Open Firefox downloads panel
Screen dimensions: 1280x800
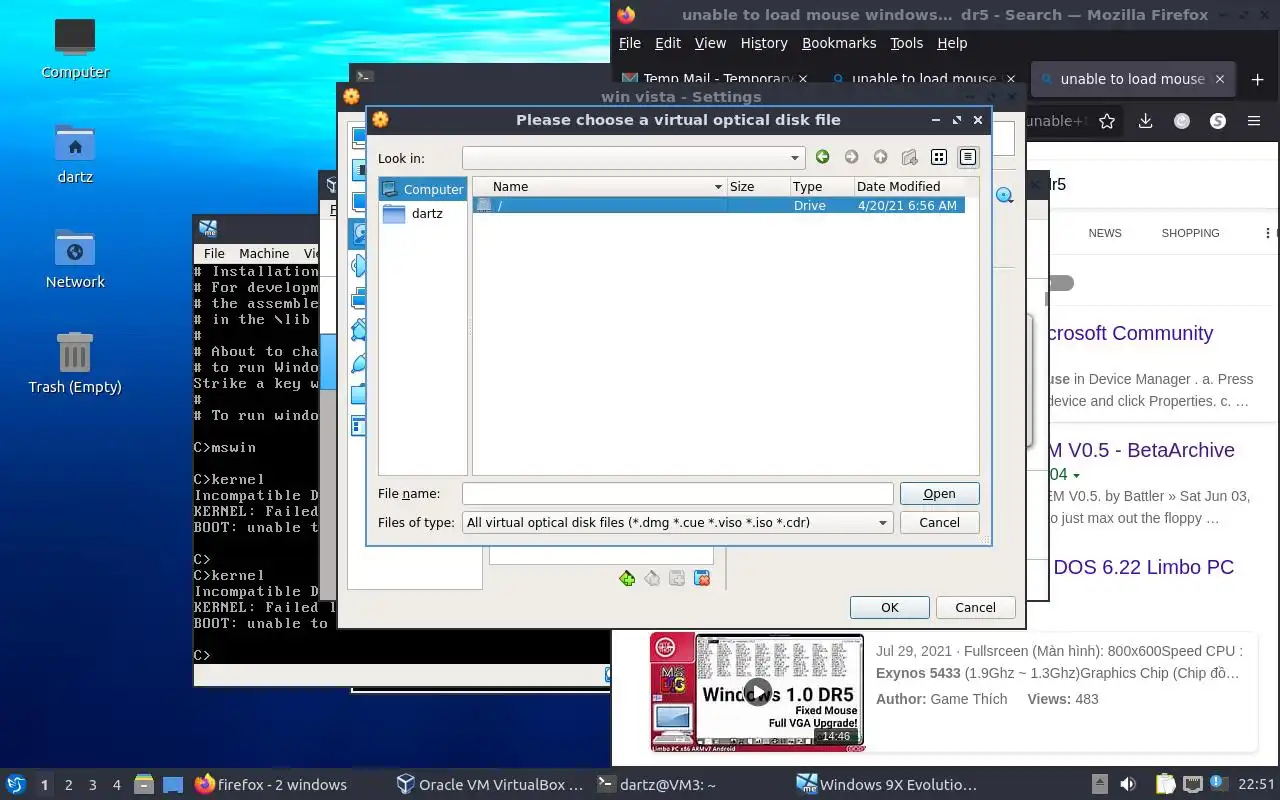1146,121
